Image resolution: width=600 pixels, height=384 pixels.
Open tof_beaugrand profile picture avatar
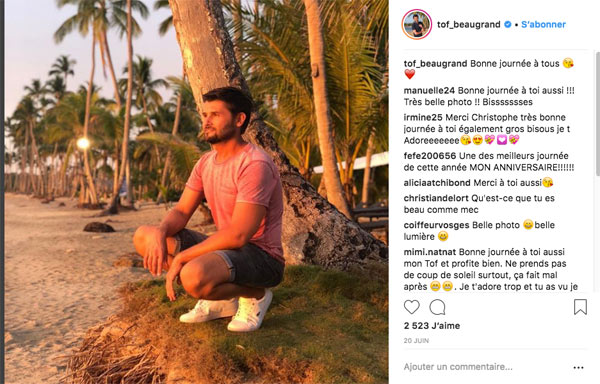417,24
